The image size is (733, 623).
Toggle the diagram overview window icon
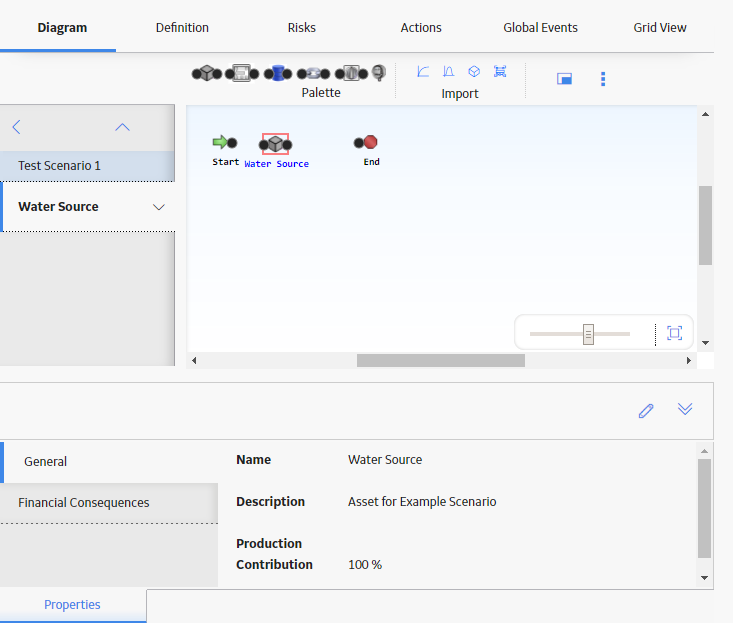564,79
